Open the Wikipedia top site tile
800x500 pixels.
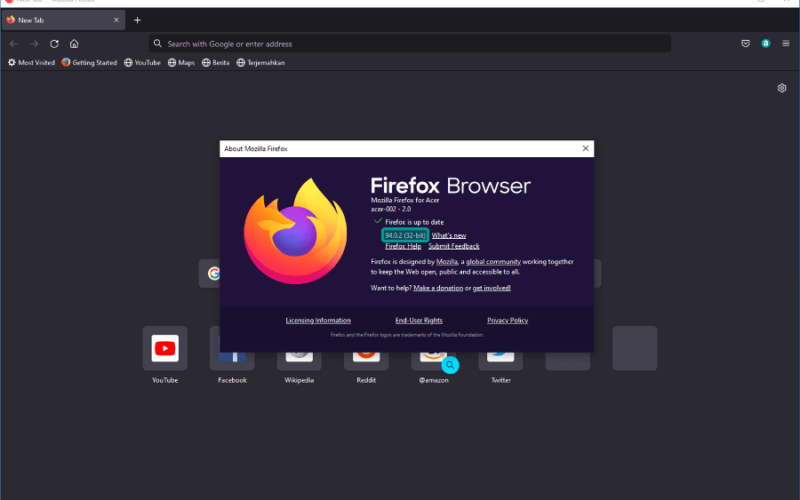299,360
